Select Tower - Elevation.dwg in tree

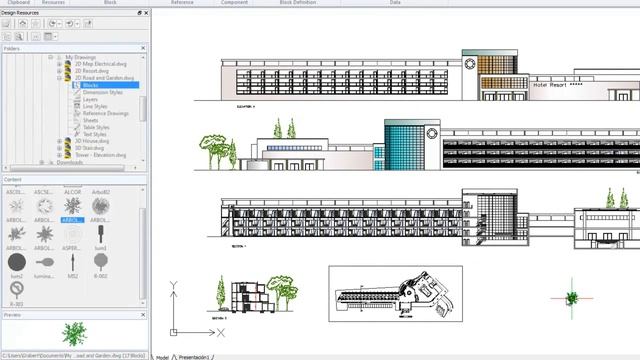(100, 155)
